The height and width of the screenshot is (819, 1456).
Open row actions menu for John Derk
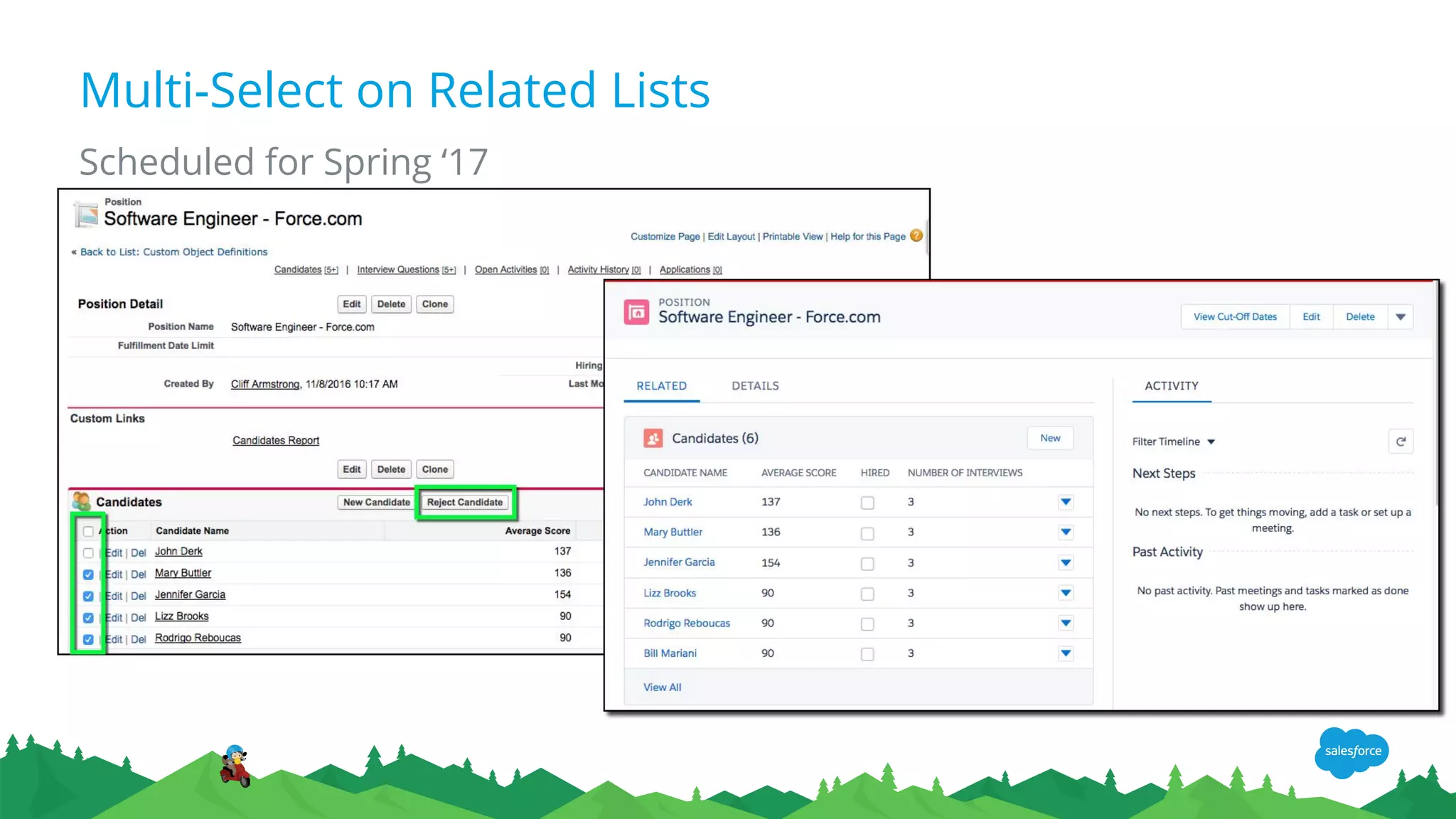(x=1066, y=502)
